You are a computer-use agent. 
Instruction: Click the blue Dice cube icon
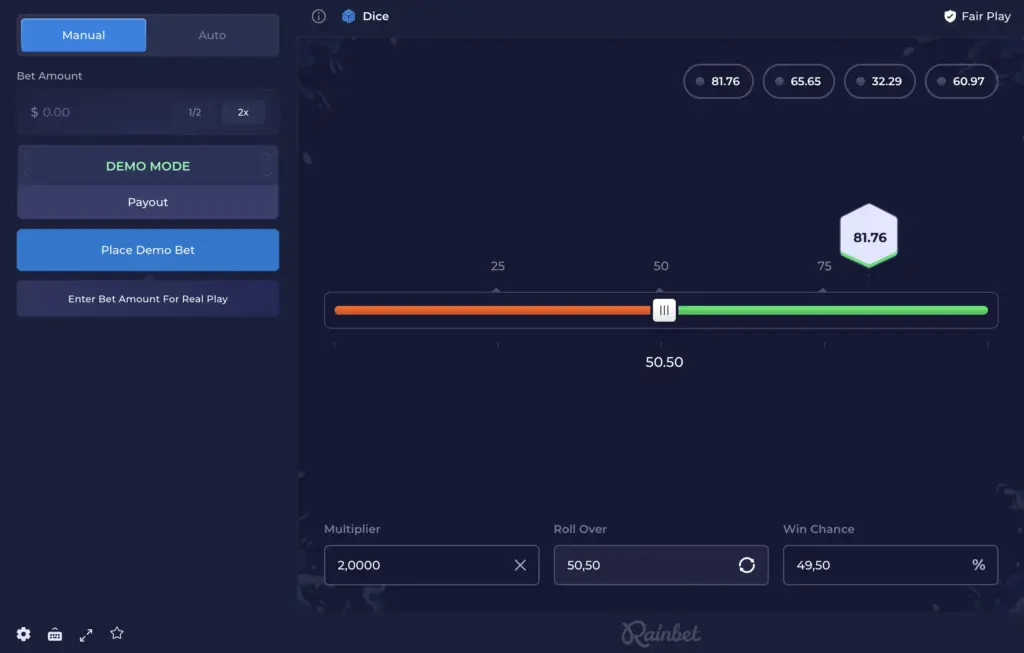click(x=349, y=16)
